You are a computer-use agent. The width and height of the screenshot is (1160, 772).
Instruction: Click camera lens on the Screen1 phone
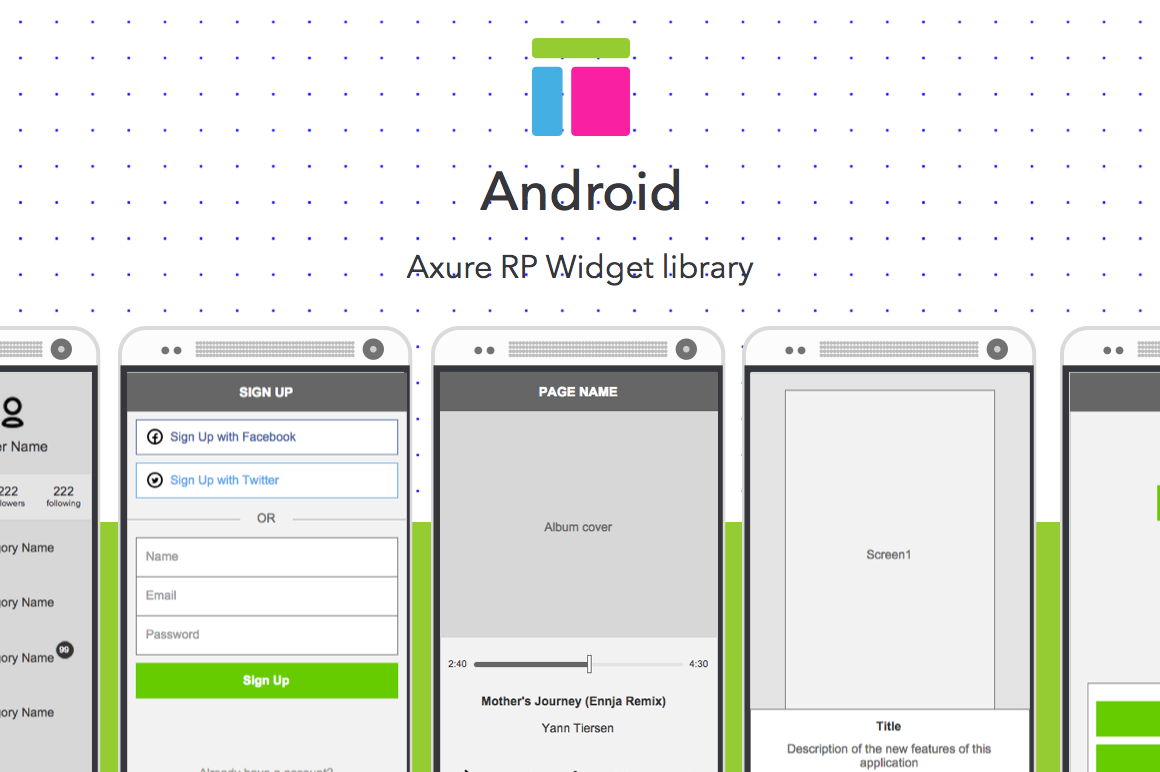pos(997,349)
